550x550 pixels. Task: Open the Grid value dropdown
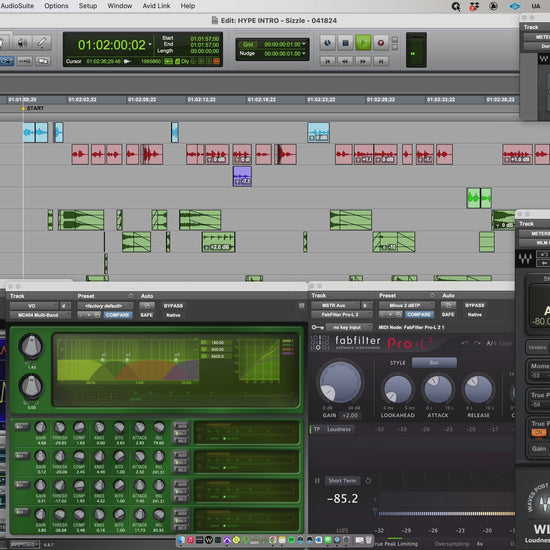(x=304, y=44)
